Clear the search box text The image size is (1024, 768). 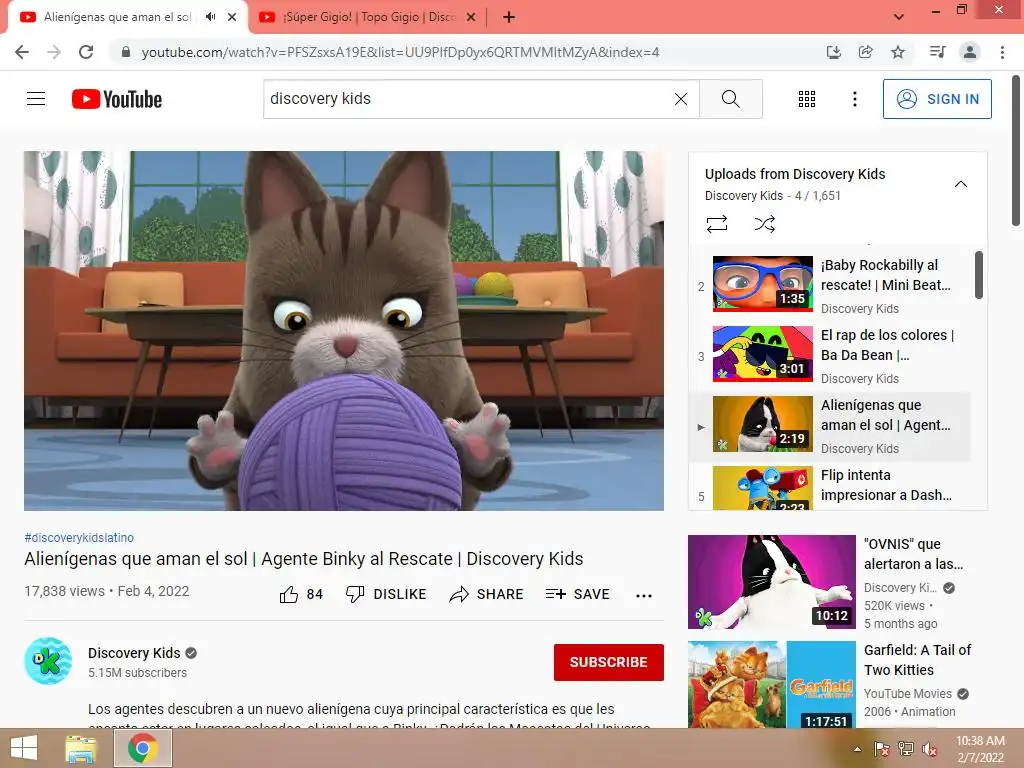point(680,99)
